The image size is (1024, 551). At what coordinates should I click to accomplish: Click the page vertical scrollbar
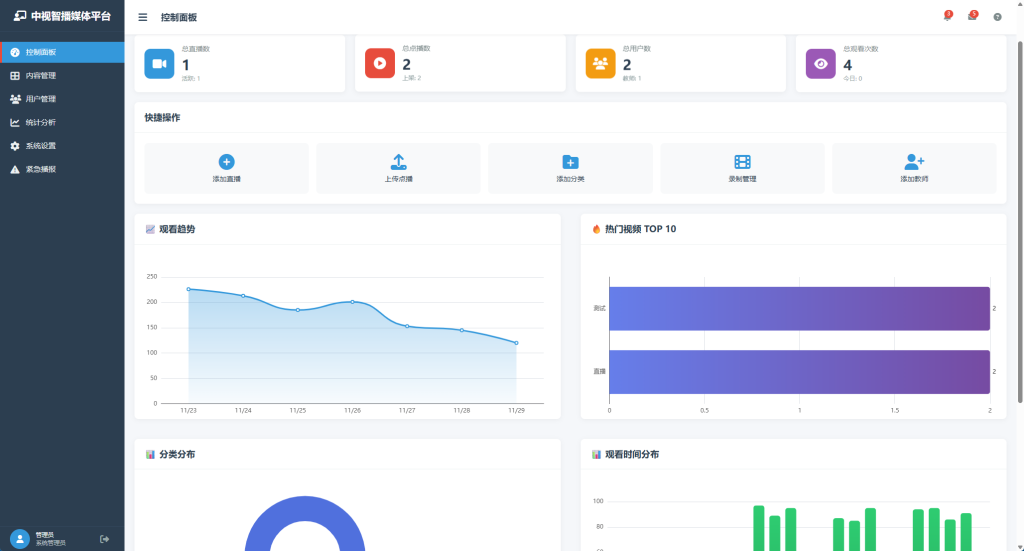click(1019, 222)
